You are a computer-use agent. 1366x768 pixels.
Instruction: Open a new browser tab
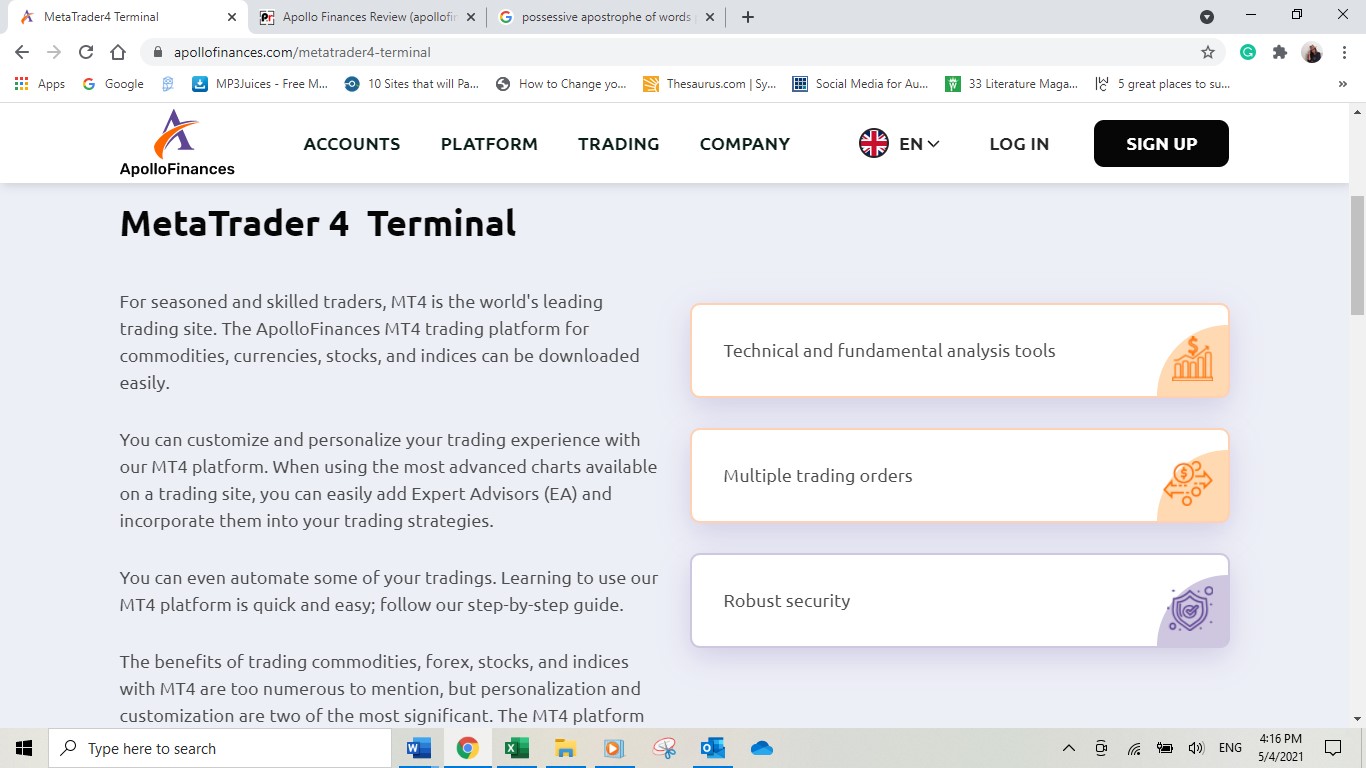(x=748, y=17)
